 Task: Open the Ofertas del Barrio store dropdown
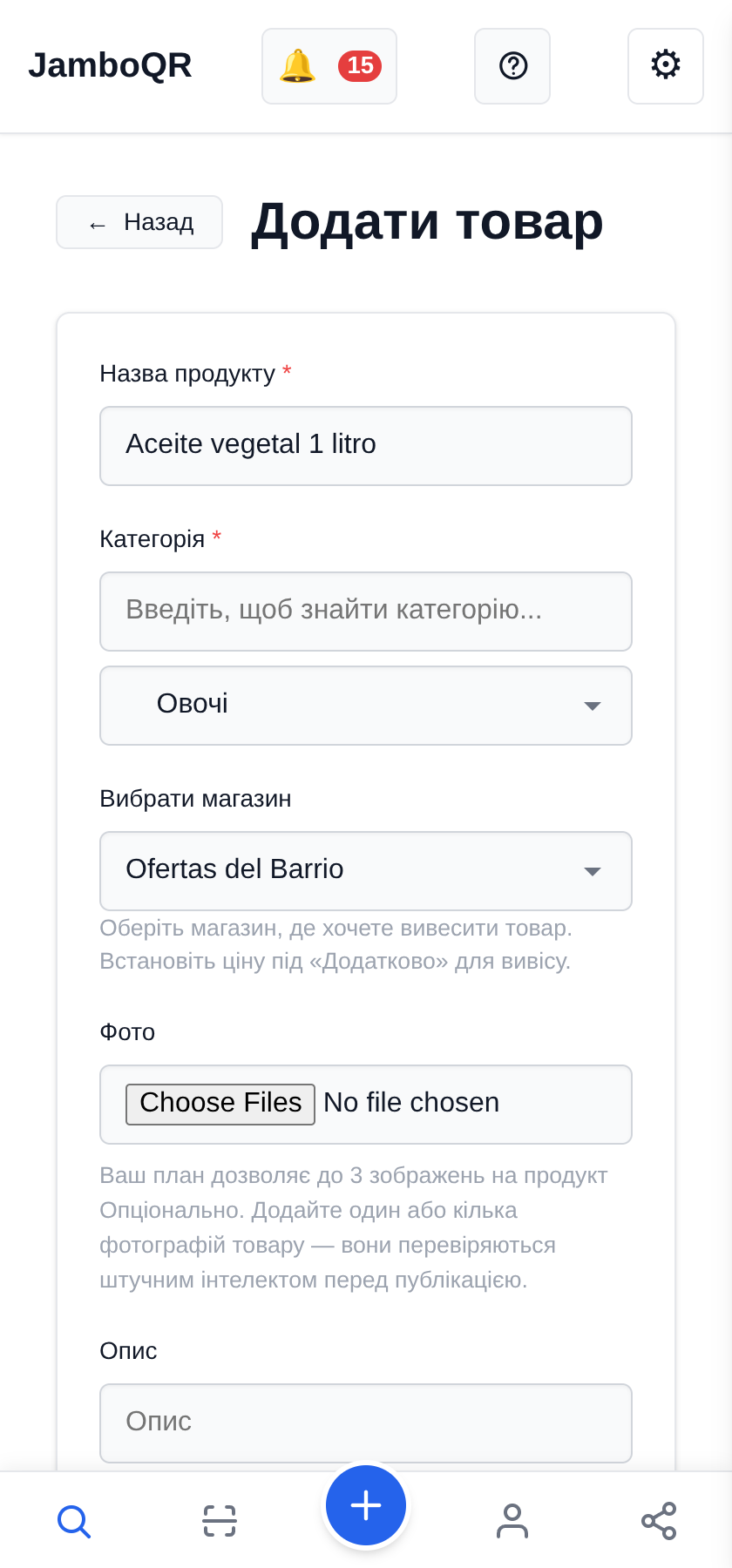(x=366, y=871)
